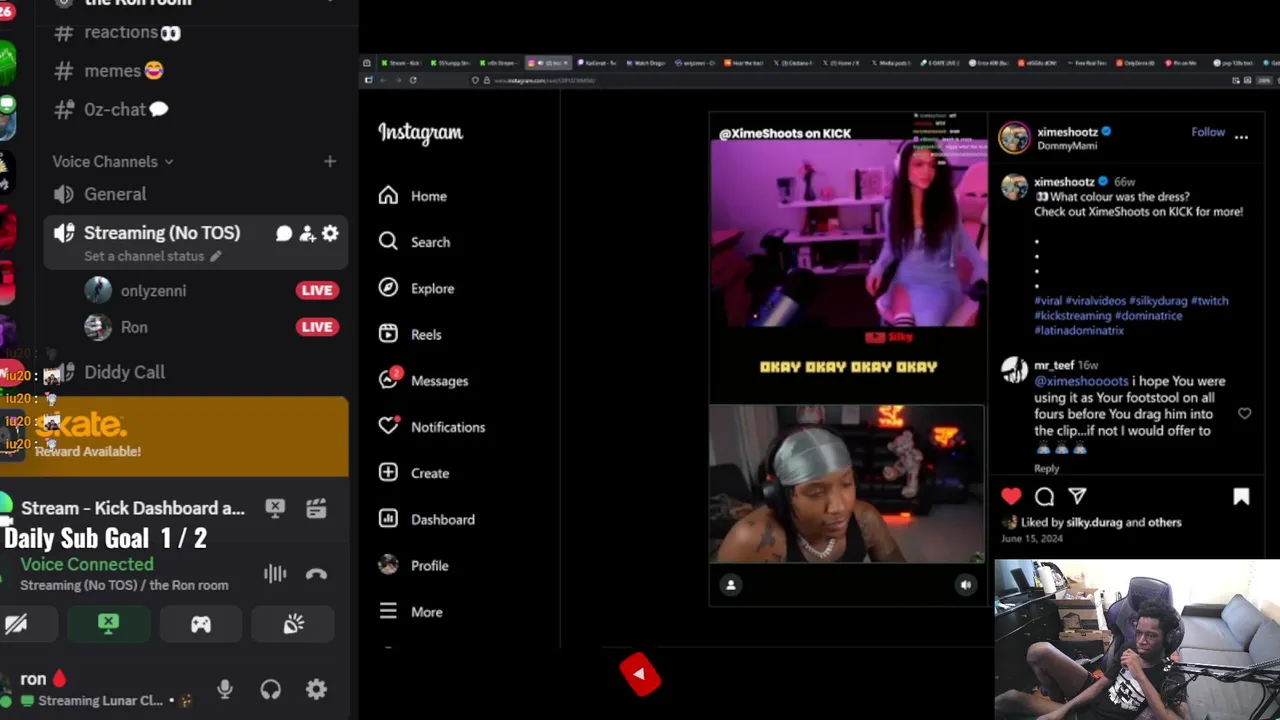The width and height of the screenshot is (1280, 720).
Task: Click the Instagram wordmark logo
Action: (420, 133)
